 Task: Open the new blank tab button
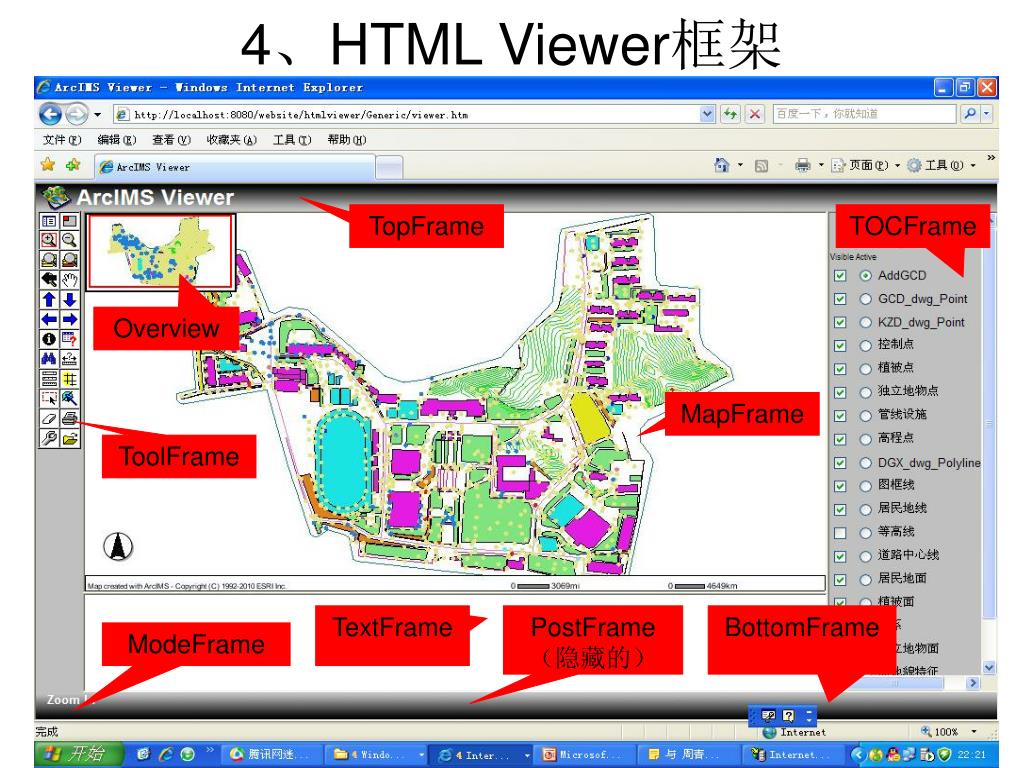[389, 168]
